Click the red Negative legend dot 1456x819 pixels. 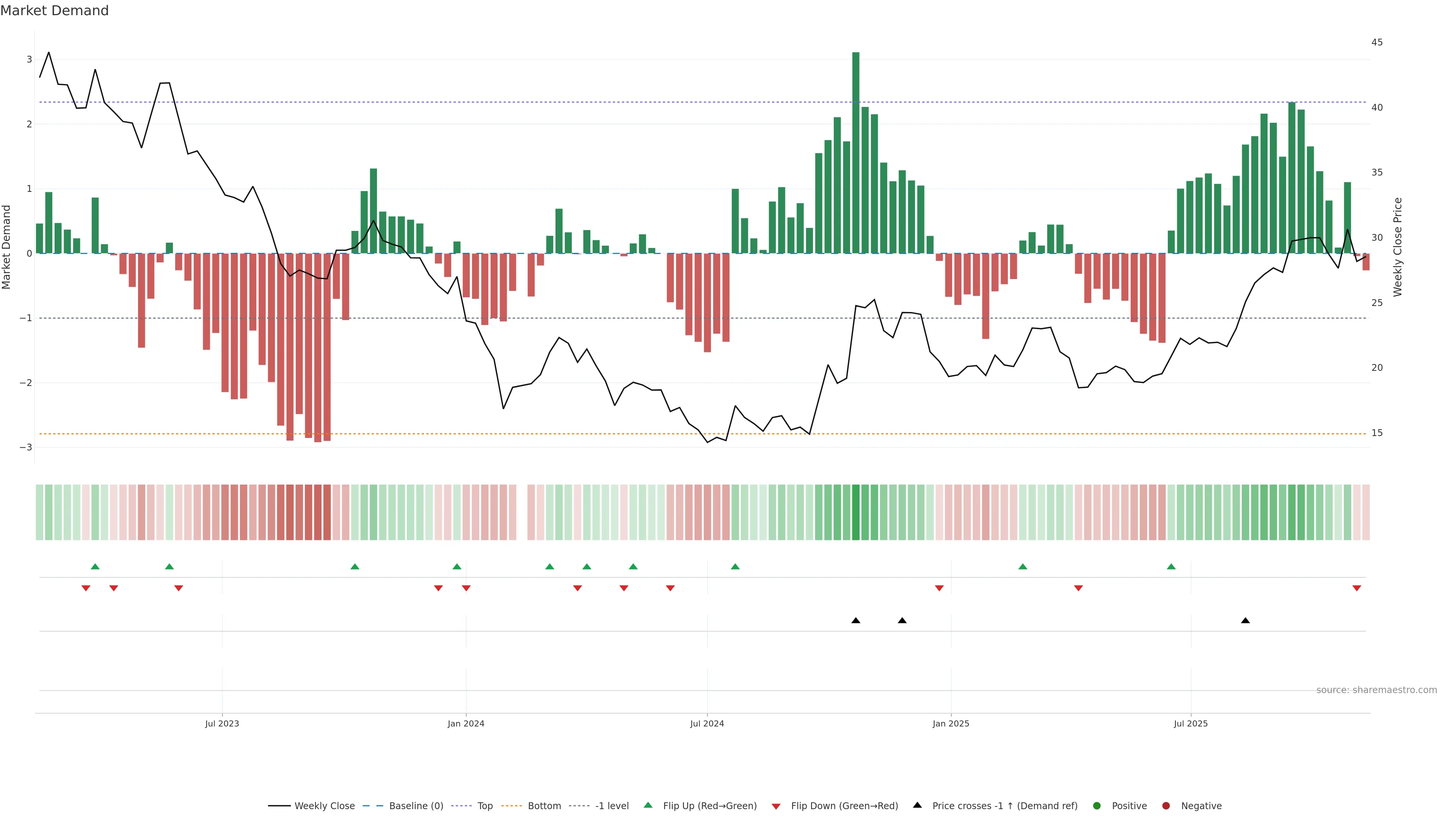[x=1166, y=806]
